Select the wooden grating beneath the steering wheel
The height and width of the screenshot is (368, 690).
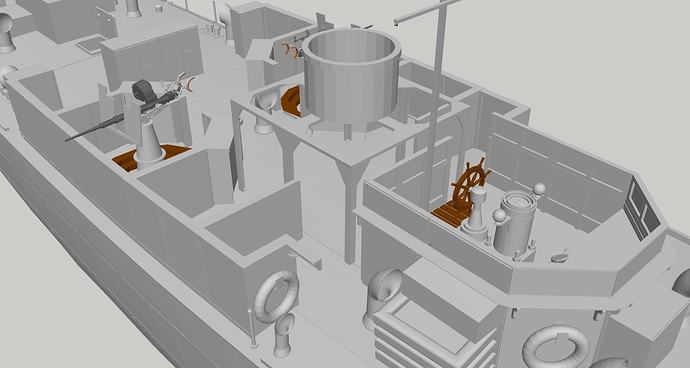pos(451,213)
